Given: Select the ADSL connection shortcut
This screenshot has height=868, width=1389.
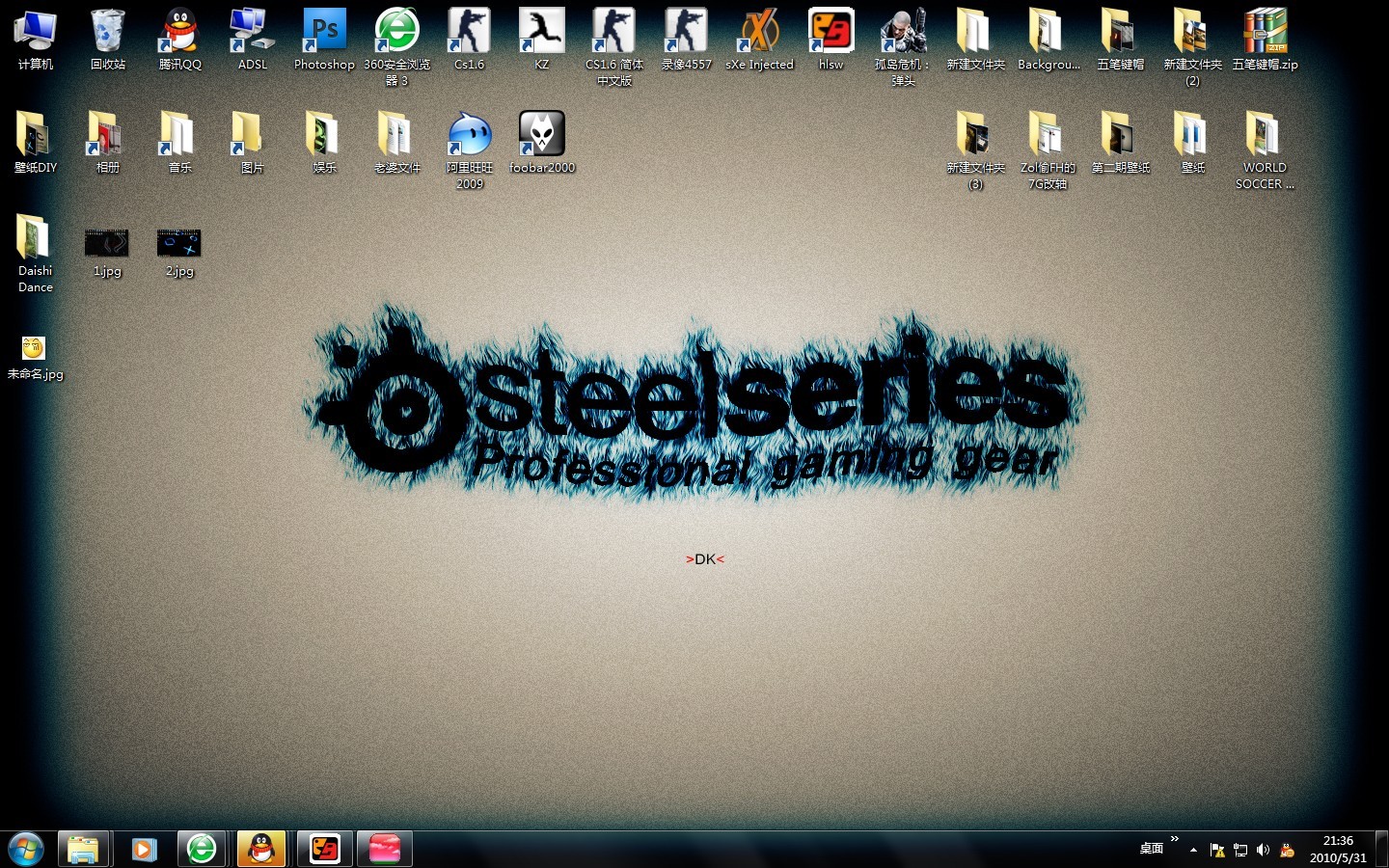Looking at the screenshot, I should (x=253, y=41).
